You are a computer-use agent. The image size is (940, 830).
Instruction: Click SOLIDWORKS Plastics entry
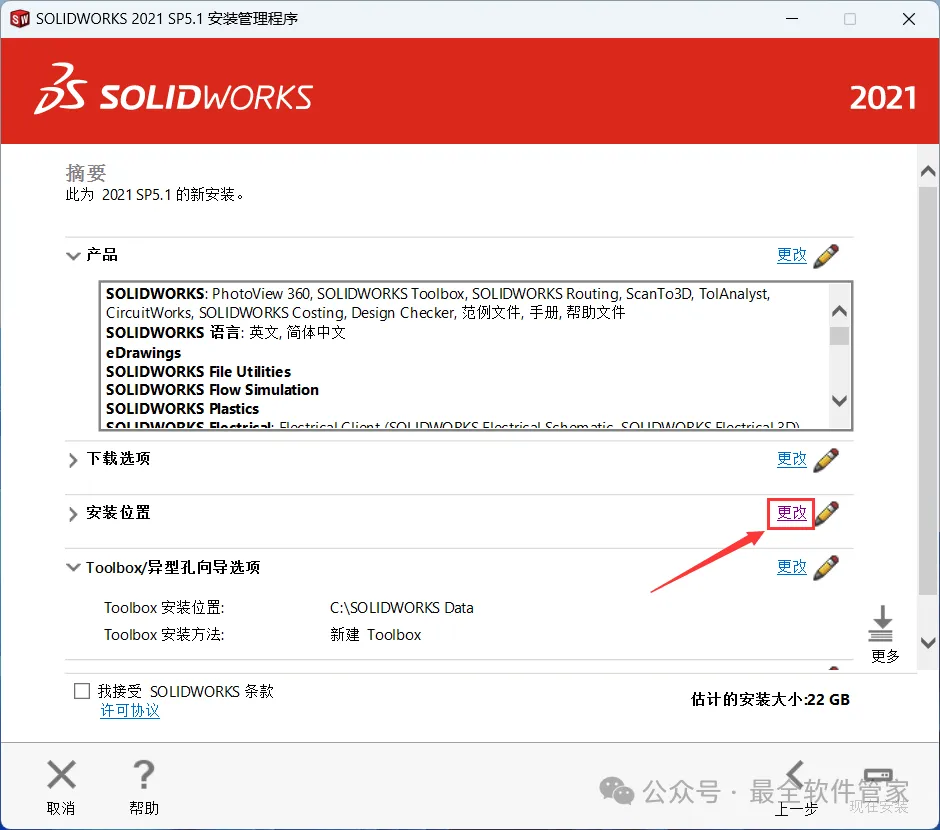[182, 409]
